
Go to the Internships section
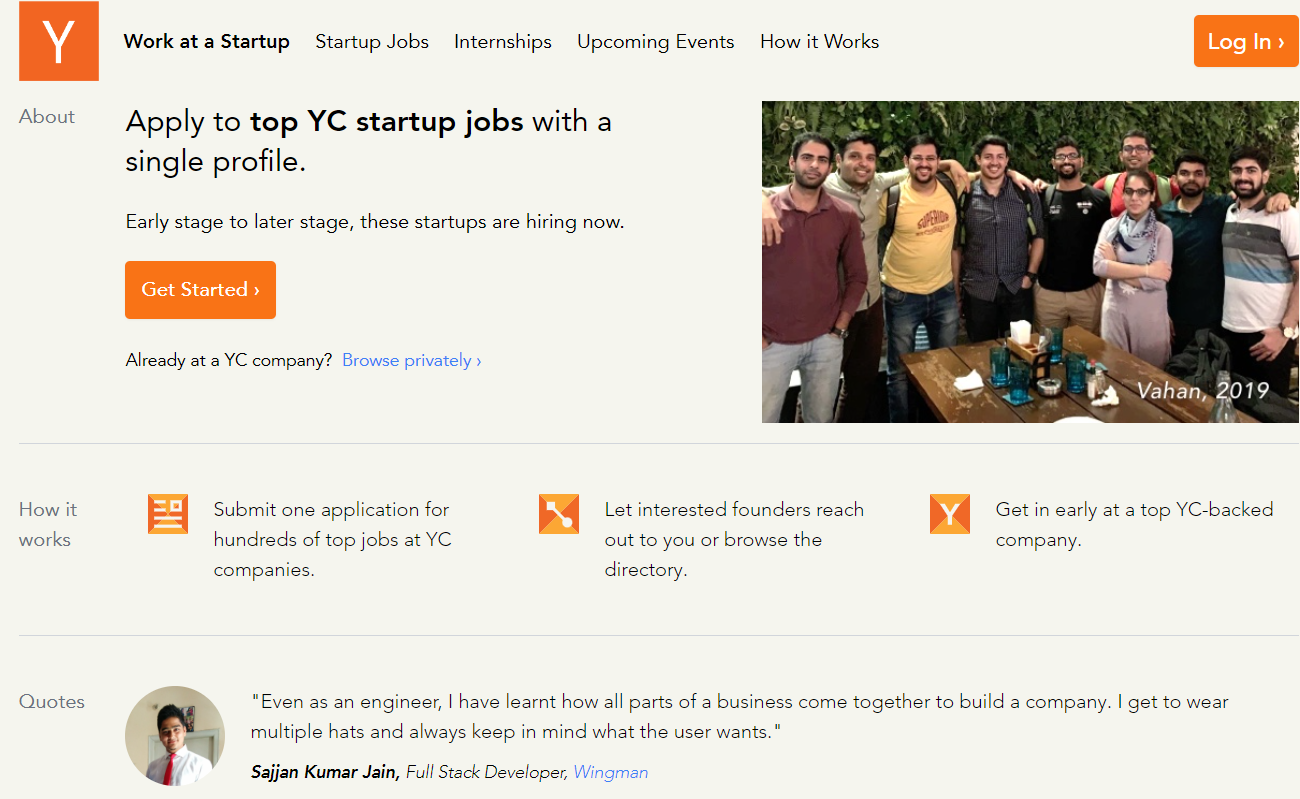click(503, 42)
